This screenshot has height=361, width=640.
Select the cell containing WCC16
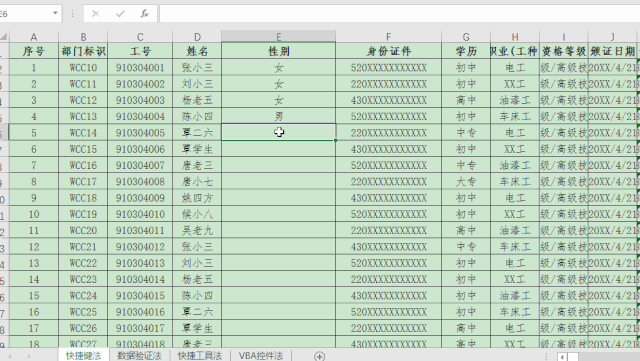[x=83, y=165]
